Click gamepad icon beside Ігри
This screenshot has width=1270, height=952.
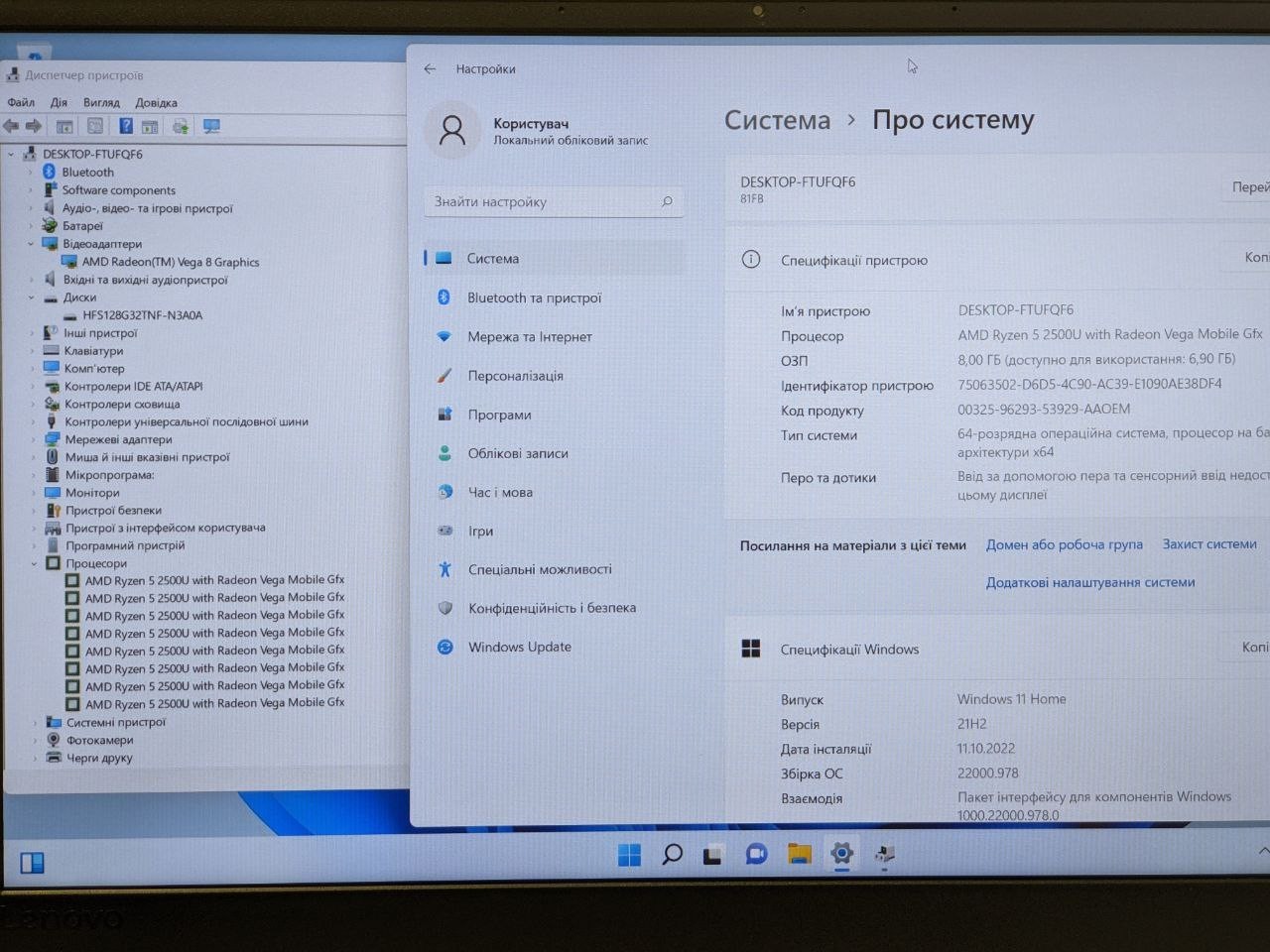(x=445, y=531)
